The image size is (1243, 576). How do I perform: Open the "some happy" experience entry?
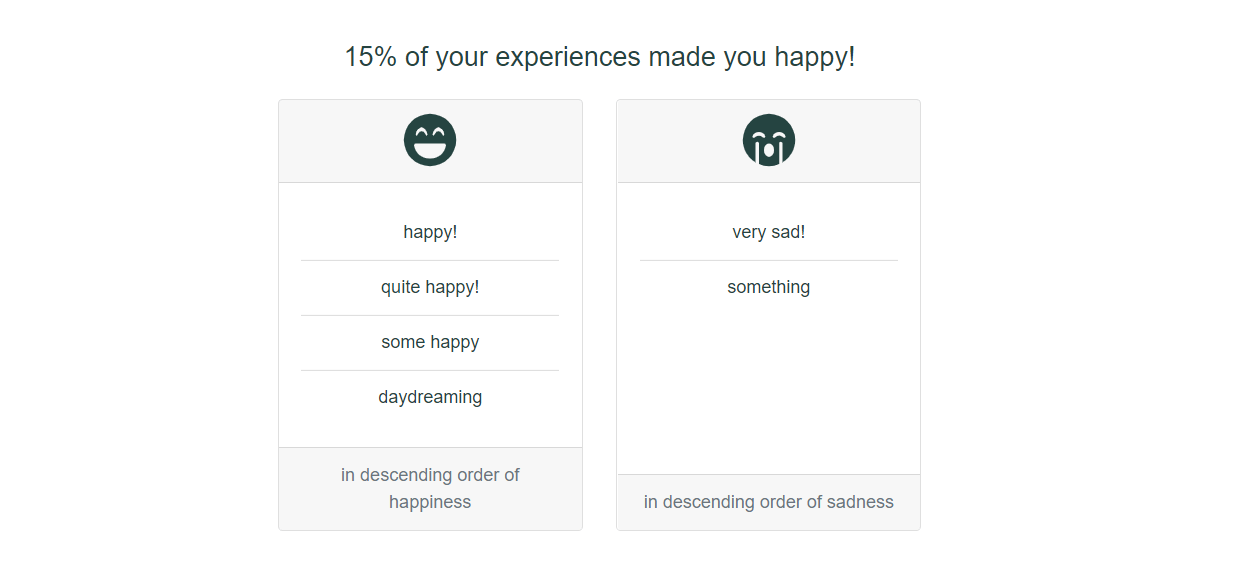(x=429, y=342)
